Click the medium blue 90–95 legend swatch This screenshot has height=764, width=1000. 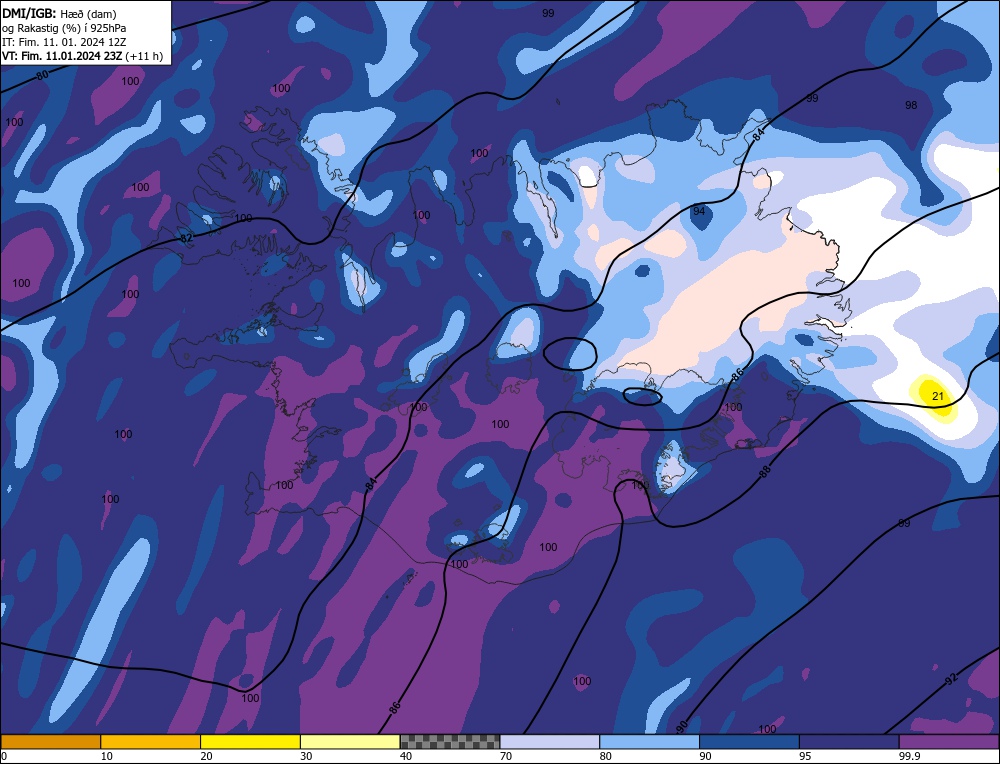[x=749, y=742]
